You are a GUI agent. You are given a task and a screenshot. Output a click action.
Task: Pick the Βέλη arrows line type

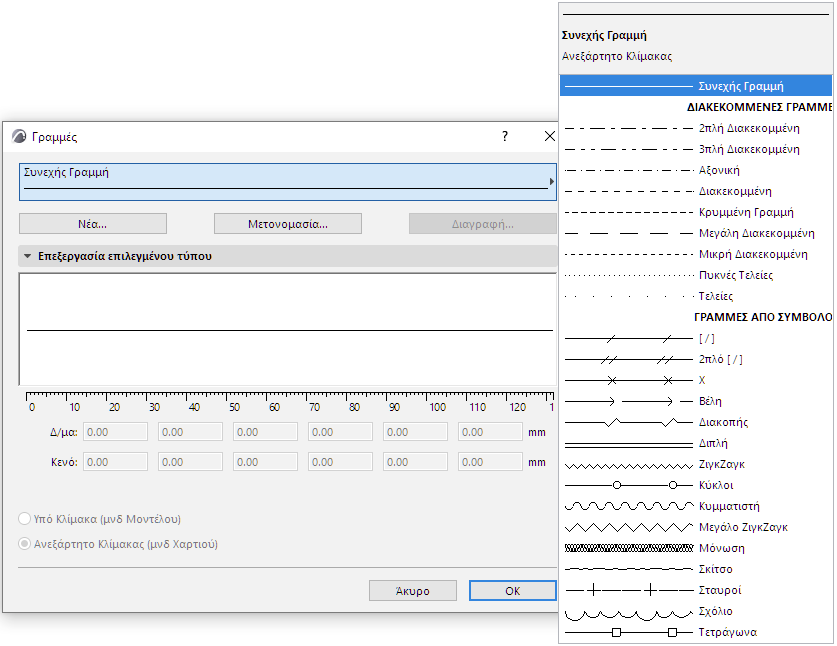[696, 401]
